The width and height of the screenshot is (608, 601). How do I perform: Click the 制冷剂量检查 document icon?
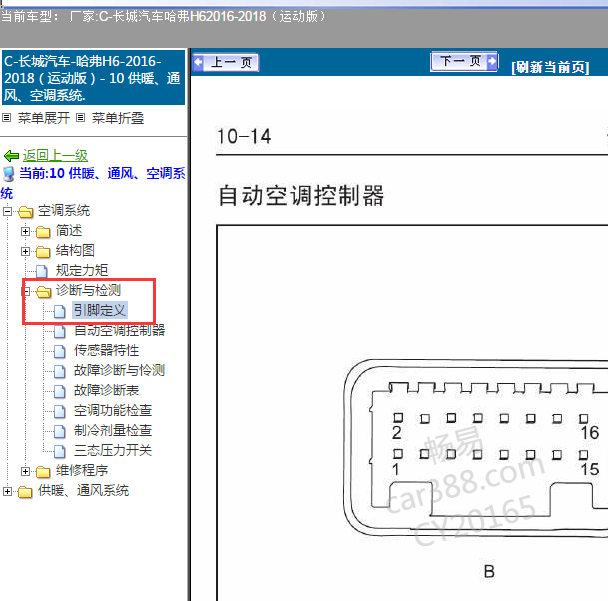click(59, 432)
